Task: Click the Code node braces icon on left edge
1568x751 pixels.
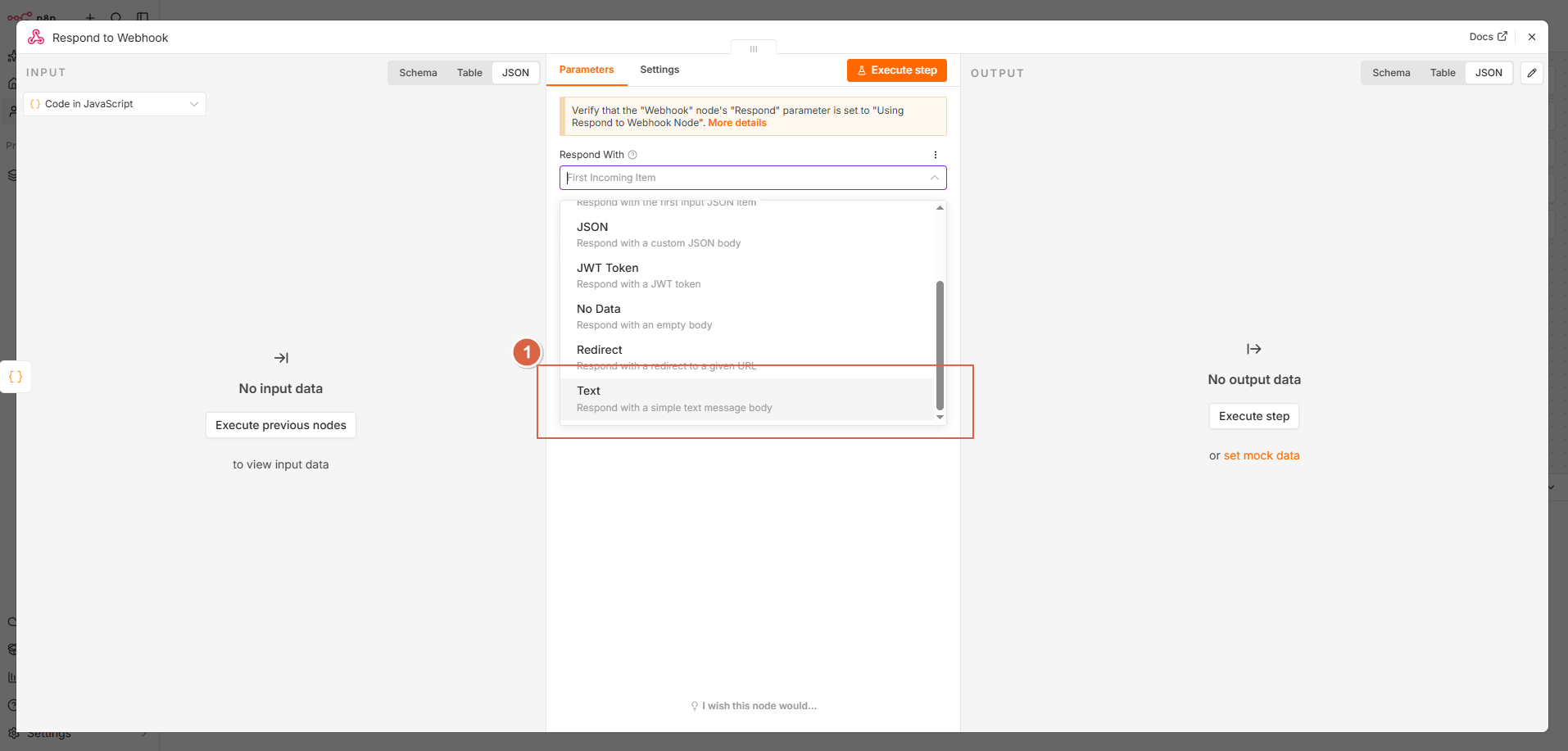Action: (16, 377)
